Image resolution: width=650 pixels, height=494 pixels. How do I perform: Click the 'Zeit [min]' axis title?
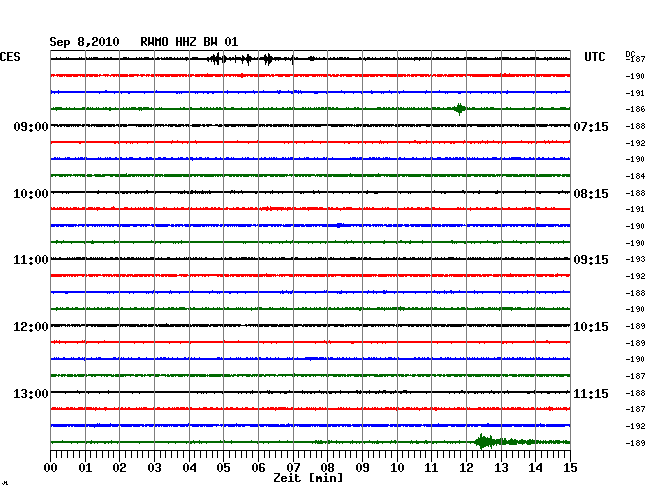(308, 478)
